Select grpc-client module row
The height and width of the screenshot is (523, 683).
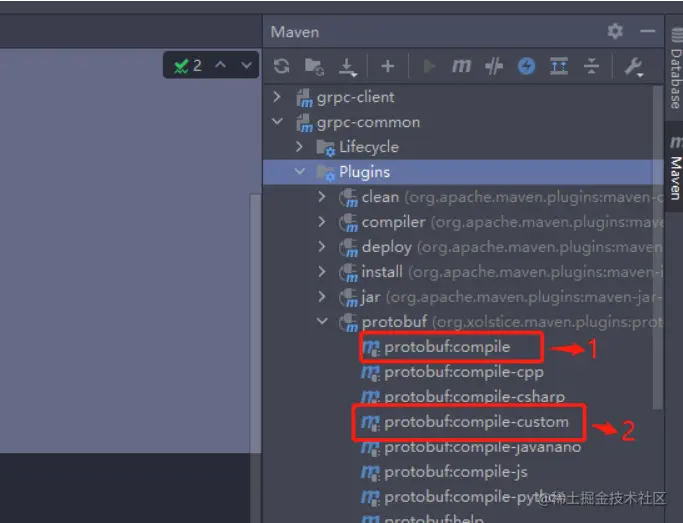click(463, 97)
